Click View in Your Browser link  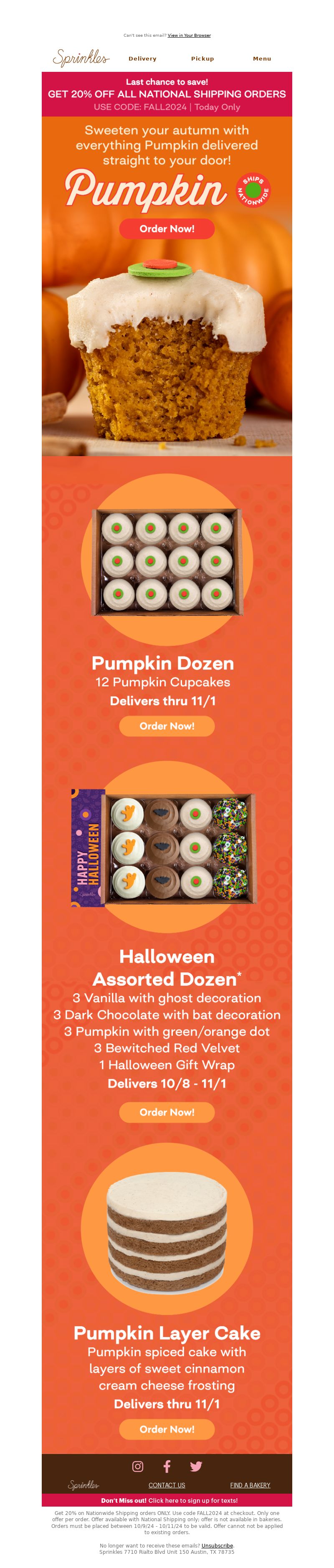coord(189,36)
